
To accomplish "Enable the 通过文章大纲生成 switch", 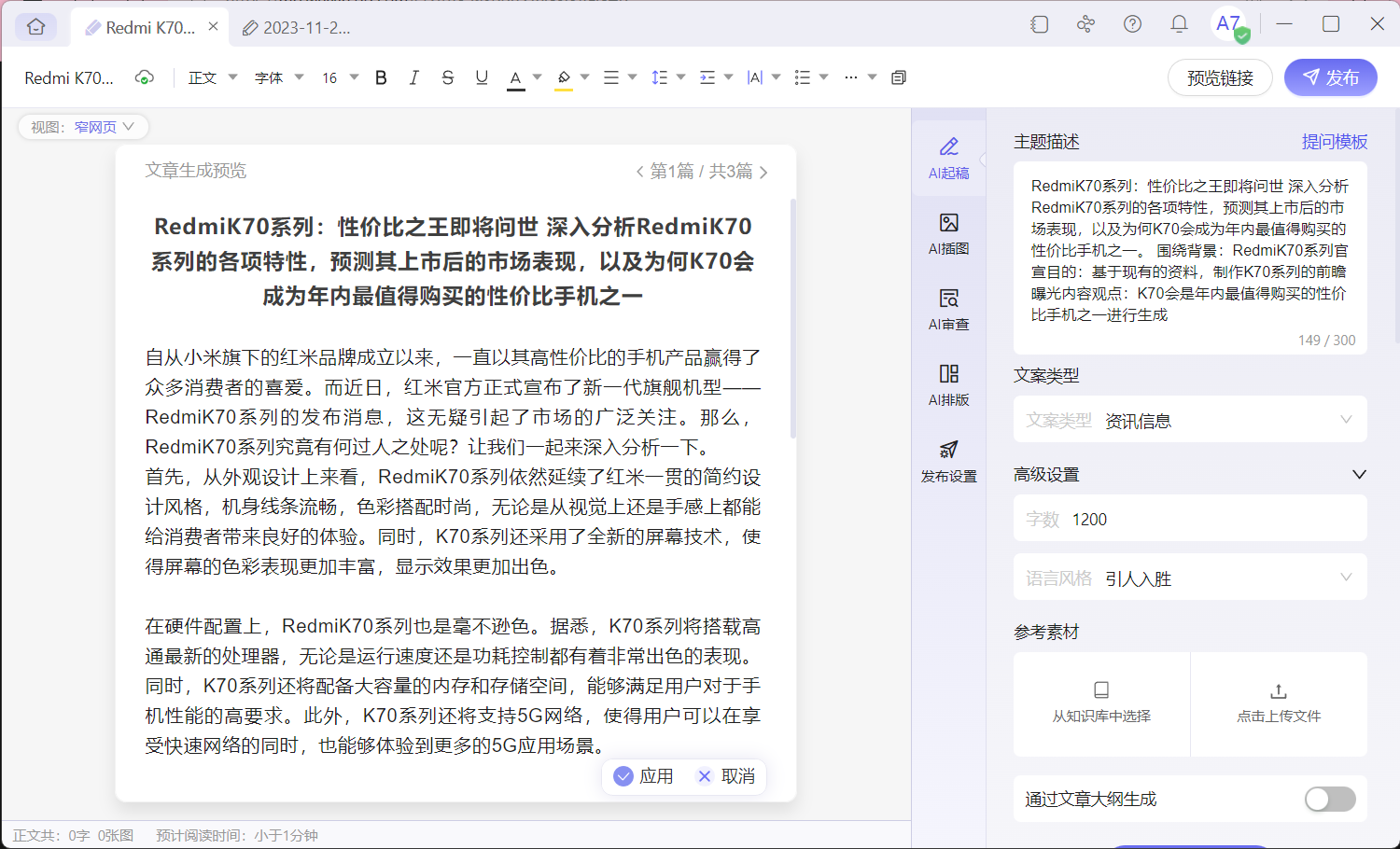I will [1329, 799].
